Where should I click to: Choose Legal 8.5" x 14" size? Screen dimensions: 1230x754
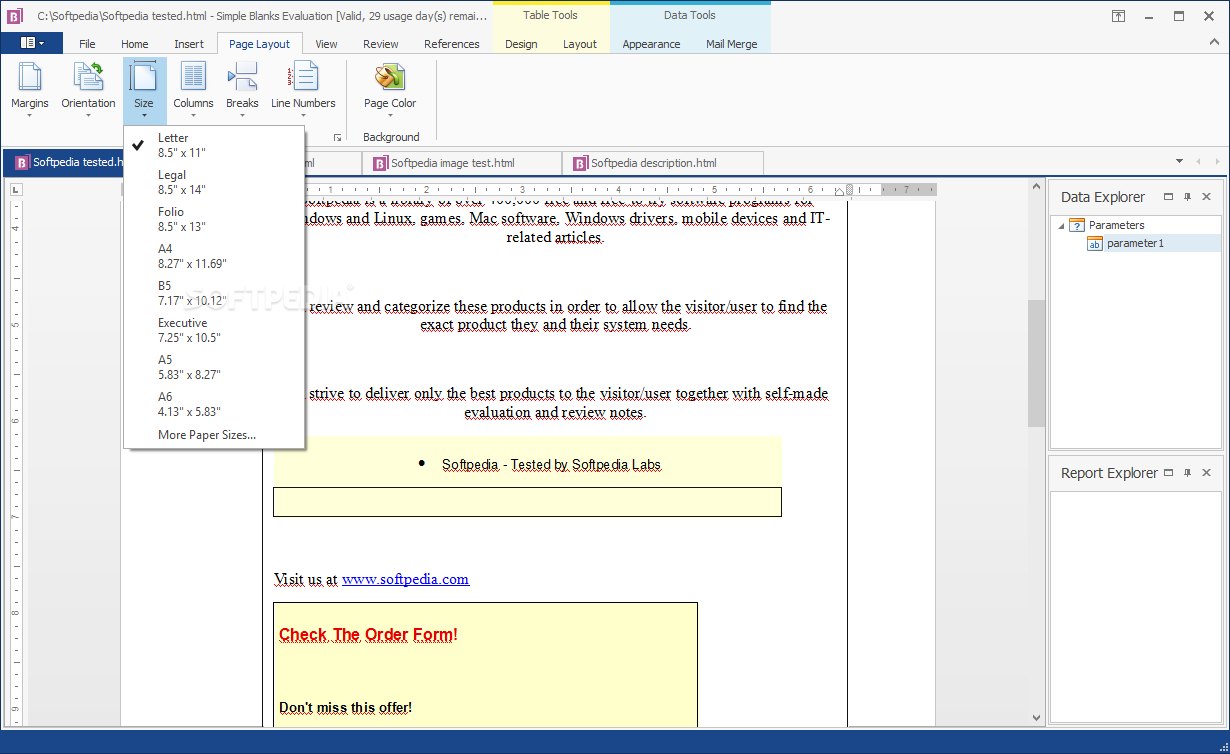coord(214,182)
